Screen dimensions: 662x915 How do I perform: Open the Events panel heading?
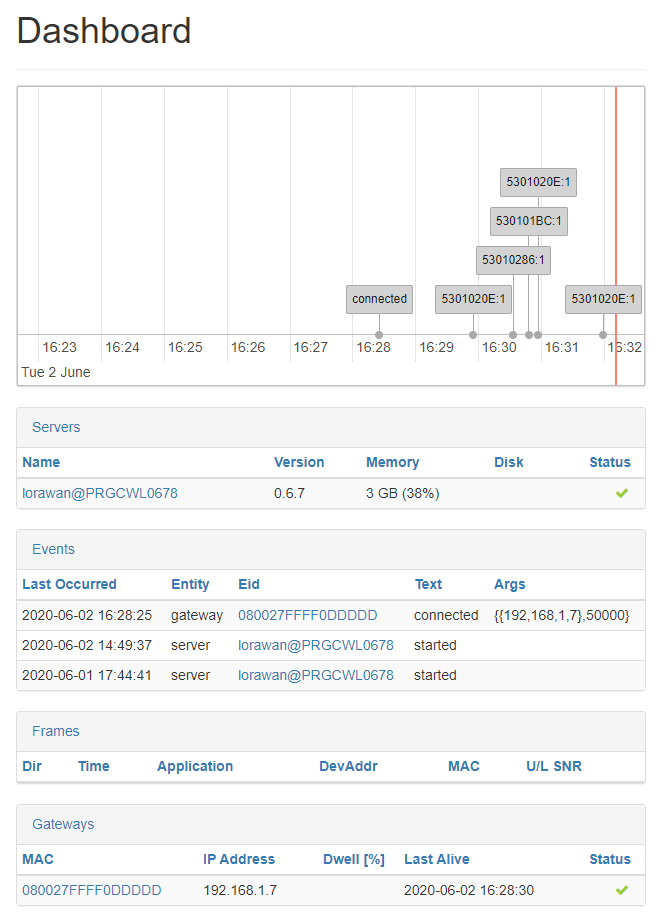pyautogui.click(x=54, y=550)
